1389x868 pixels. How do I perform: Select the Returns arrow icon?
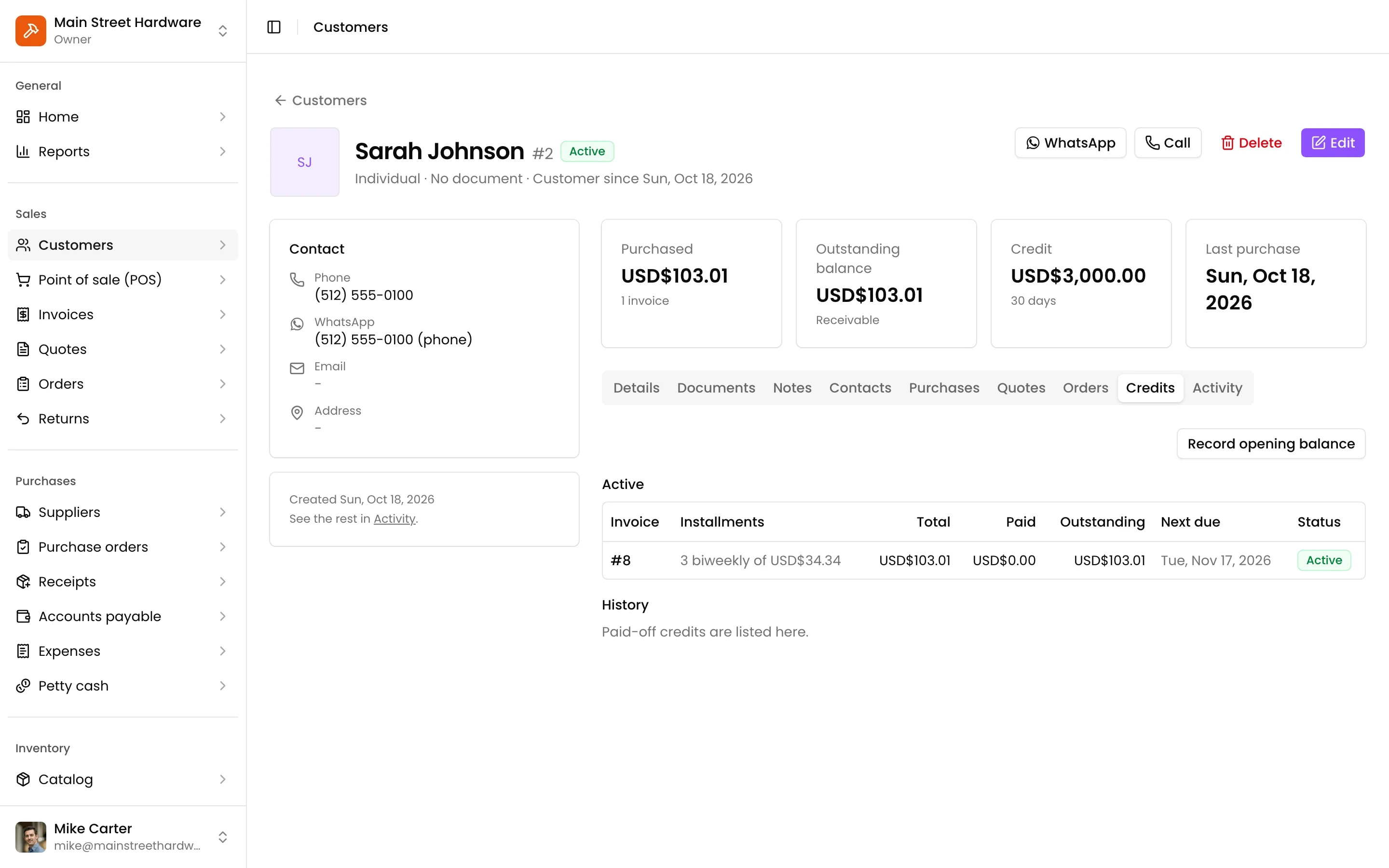(23, 419)
